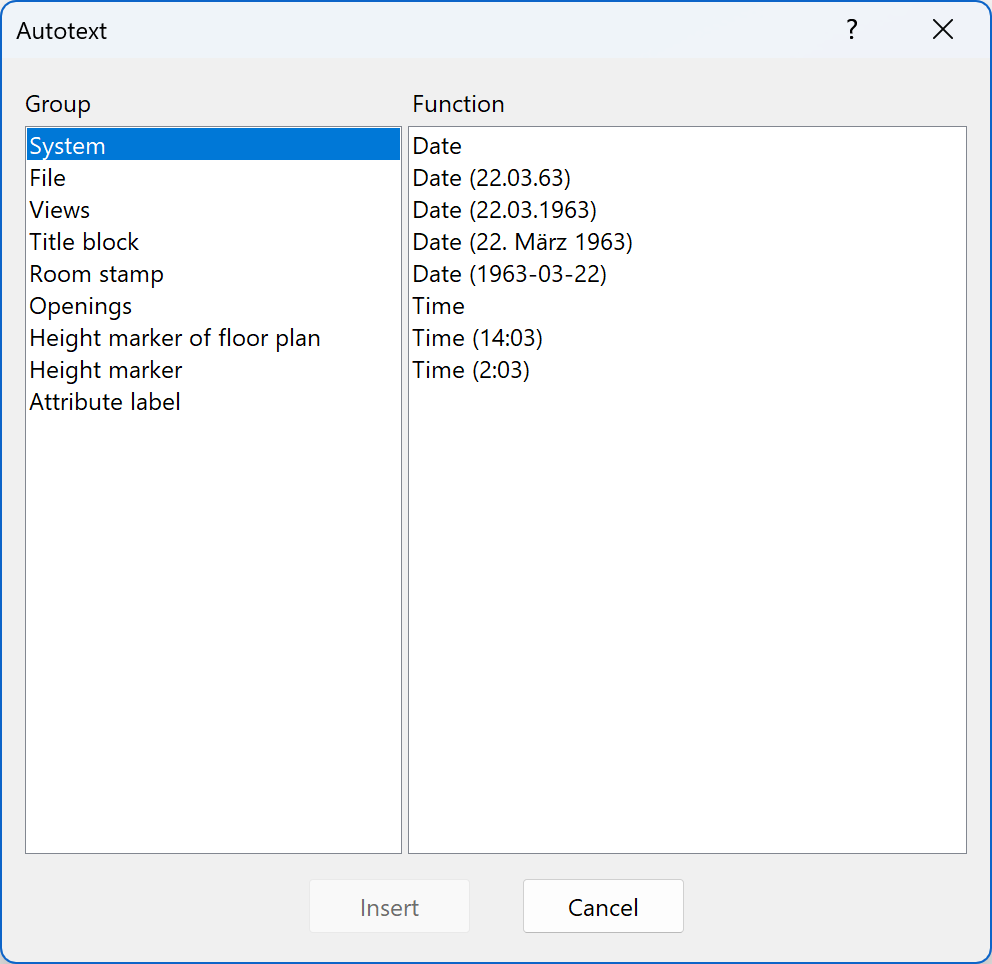Choose the plain Time function
Screen dimensions: 992x964
click(x=439, y=306)
